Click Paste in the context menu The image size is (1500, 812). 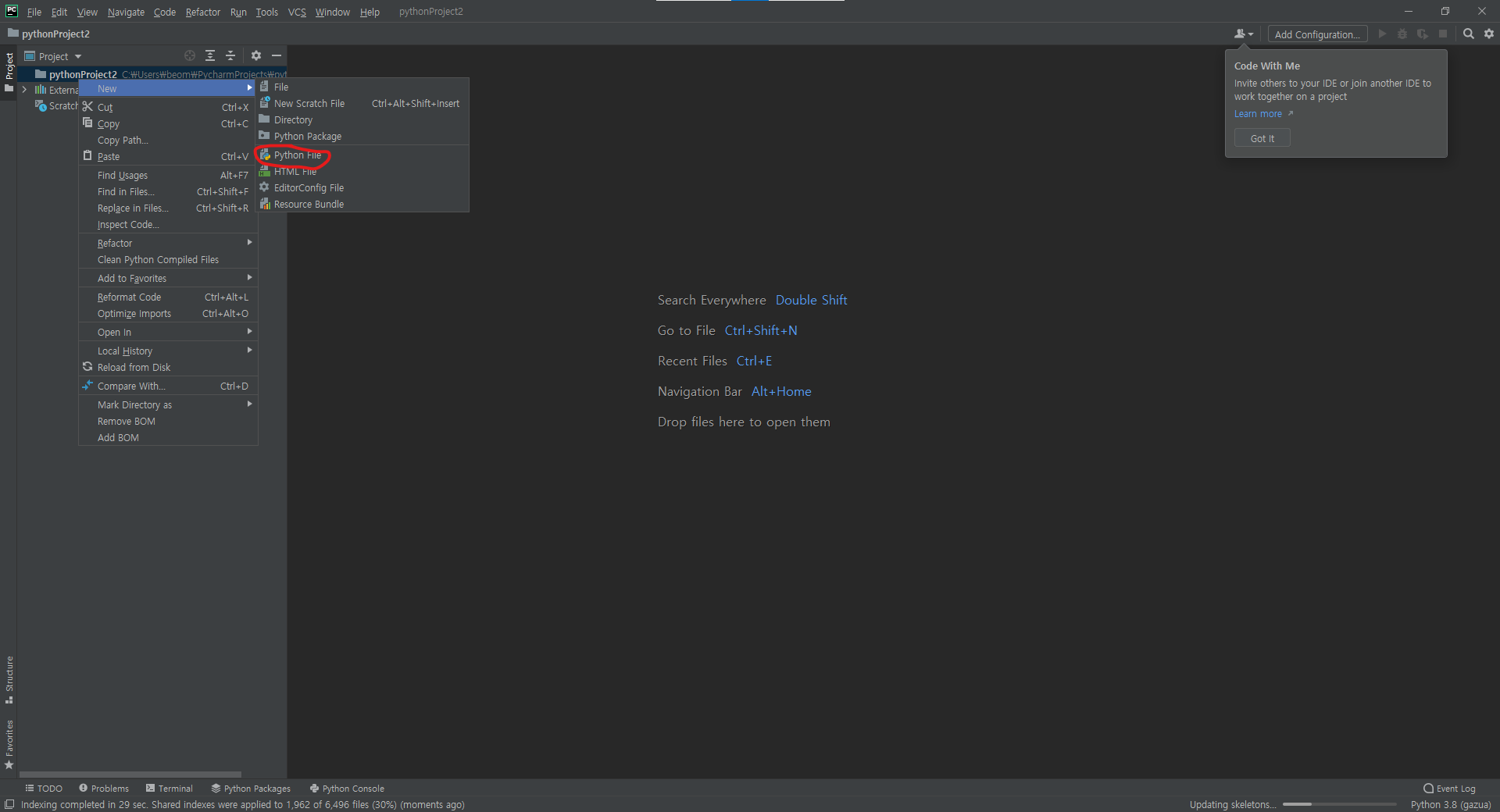(168, 156)
